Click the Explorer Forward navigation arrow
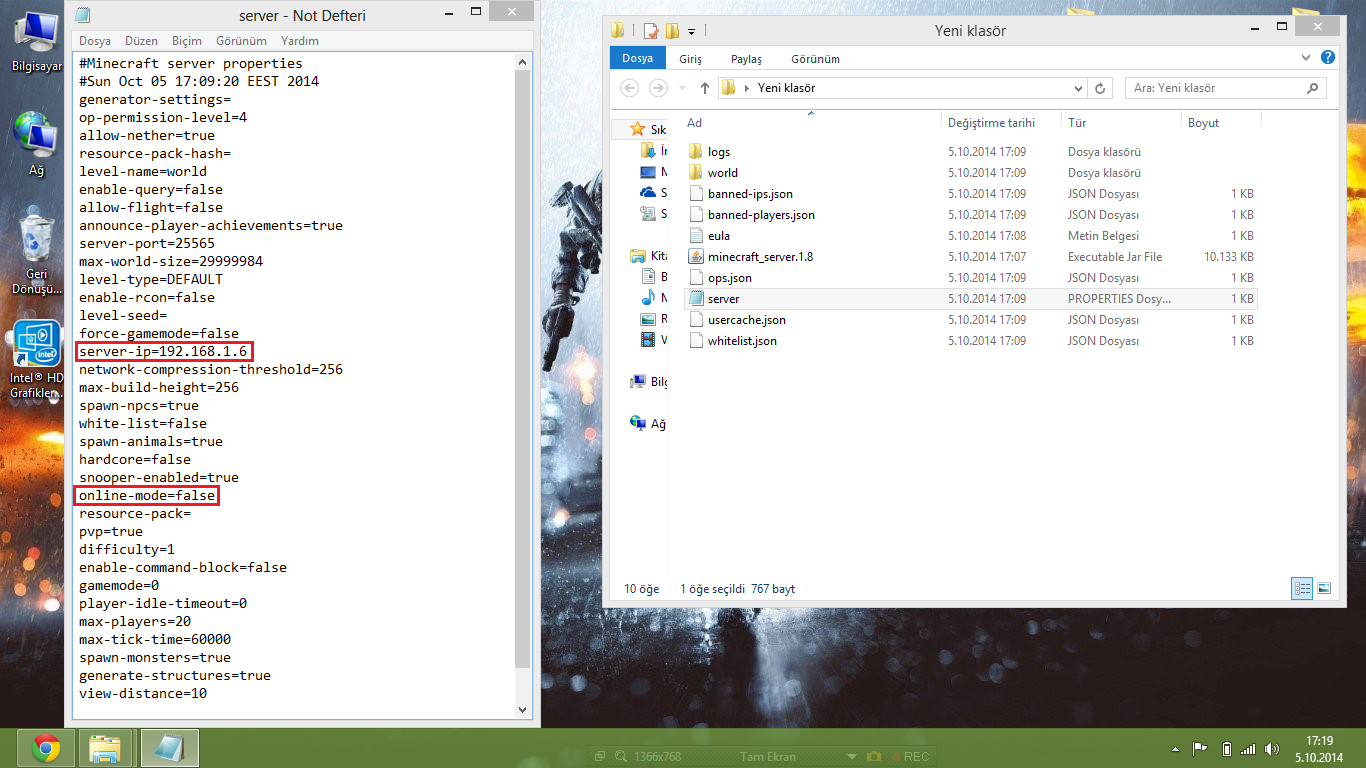This screenshot has height=768, width=1366. 658,88
